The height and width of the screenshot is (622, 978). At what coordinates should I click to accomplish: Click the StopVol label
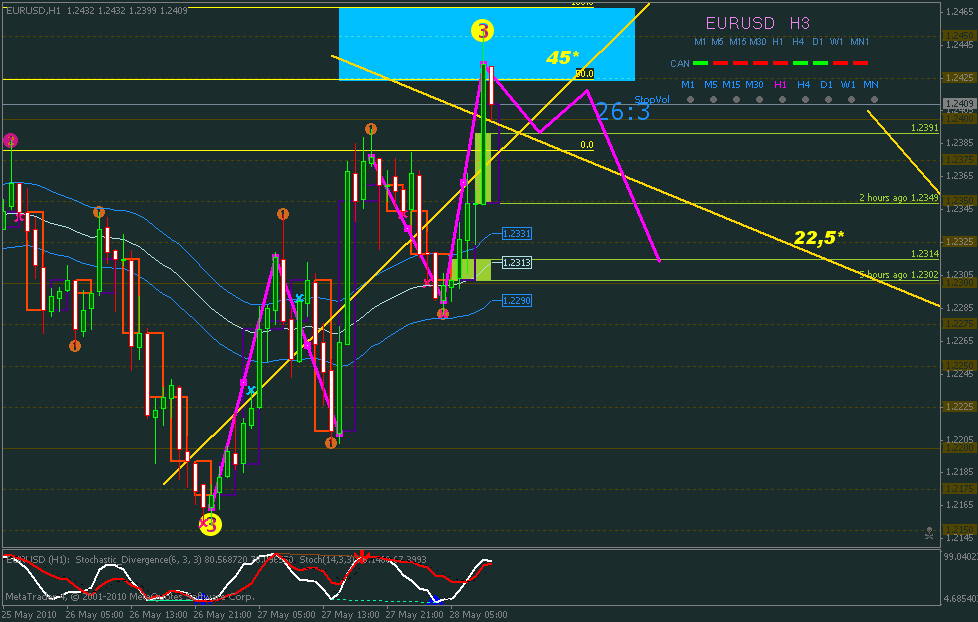click(652, 99)
